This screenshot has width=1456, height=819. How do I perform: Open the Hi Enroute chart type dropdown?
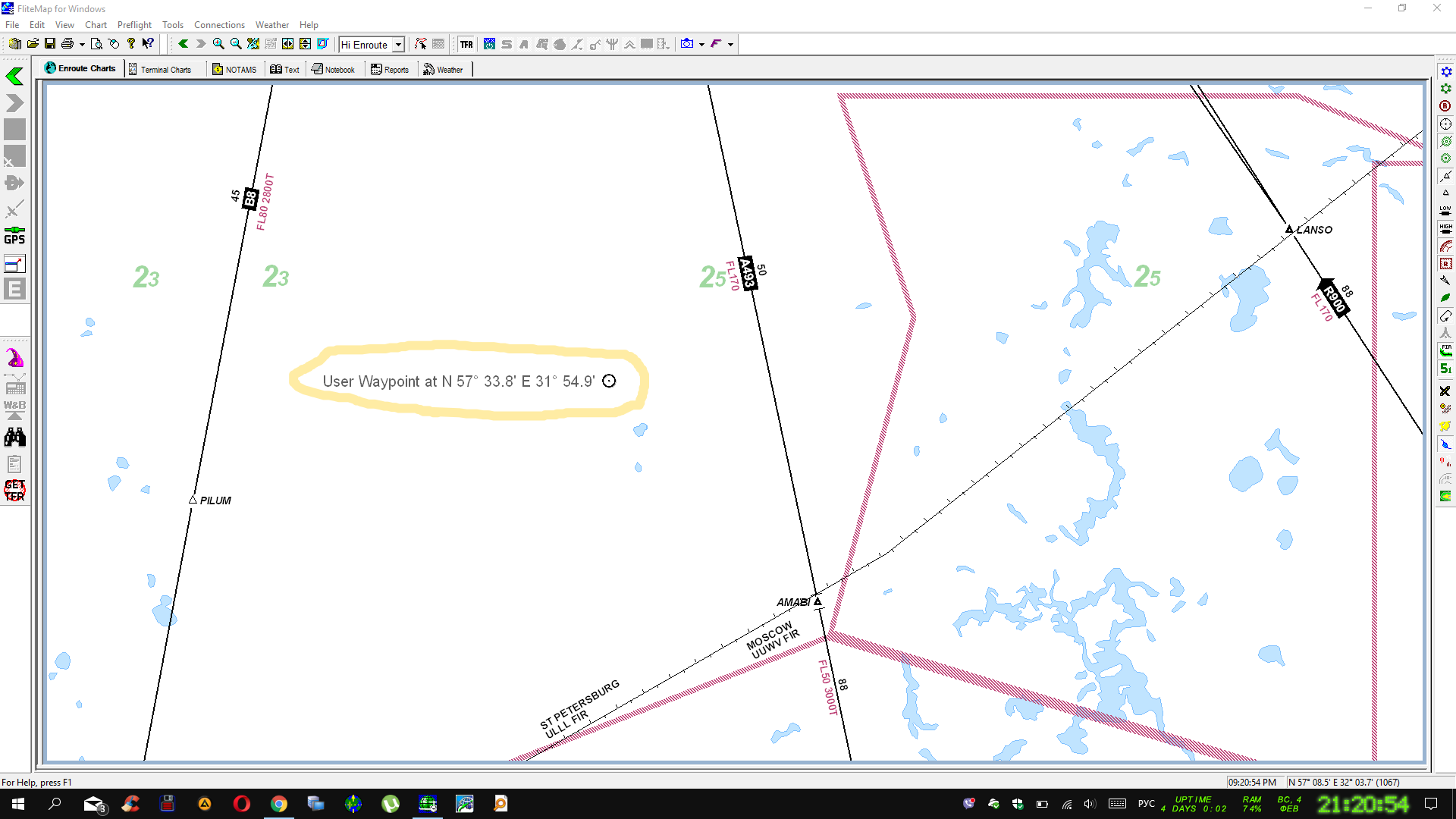tap(398, 45)
